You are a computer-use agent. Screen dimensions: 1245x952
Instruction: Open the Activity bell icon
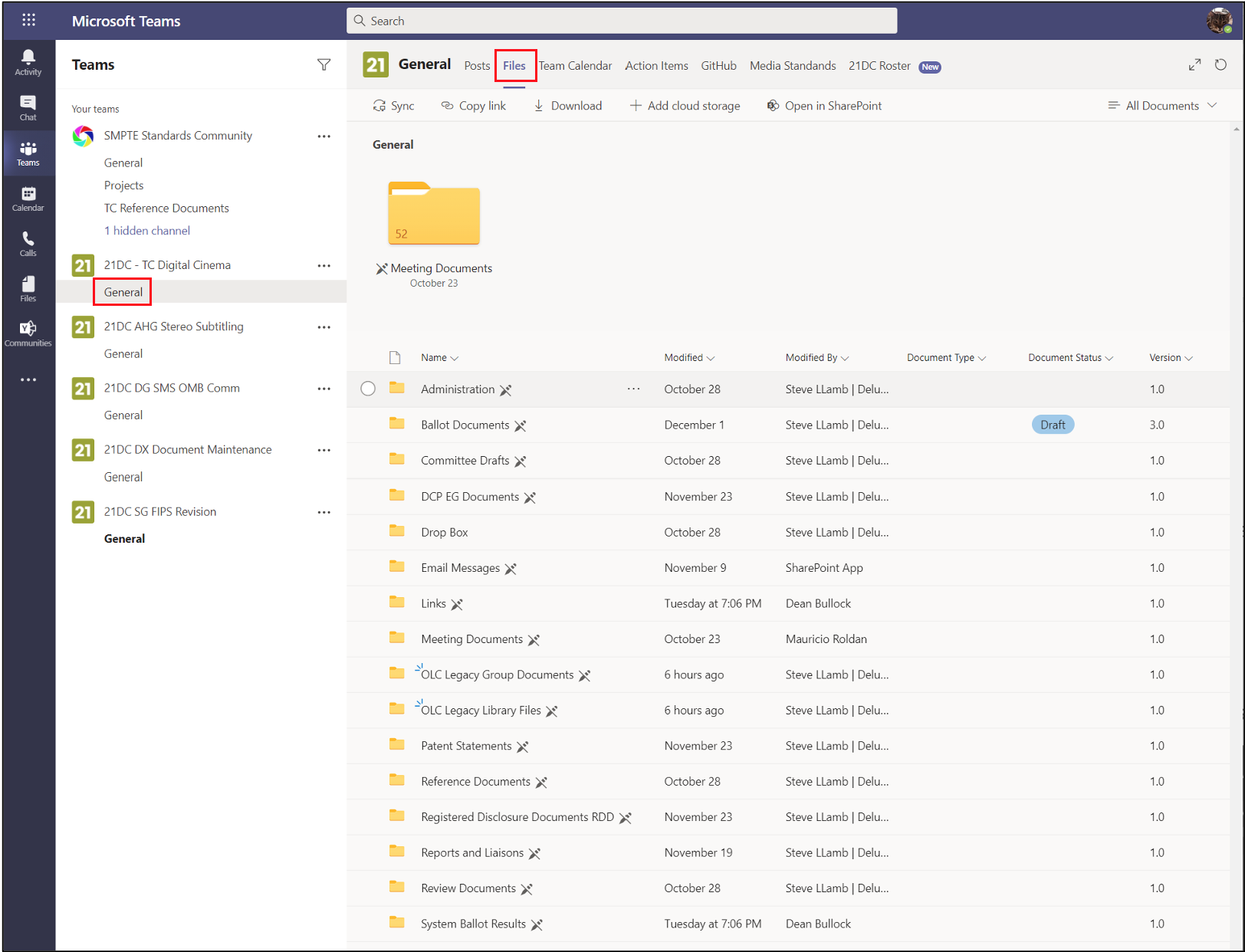pos(28,62)
